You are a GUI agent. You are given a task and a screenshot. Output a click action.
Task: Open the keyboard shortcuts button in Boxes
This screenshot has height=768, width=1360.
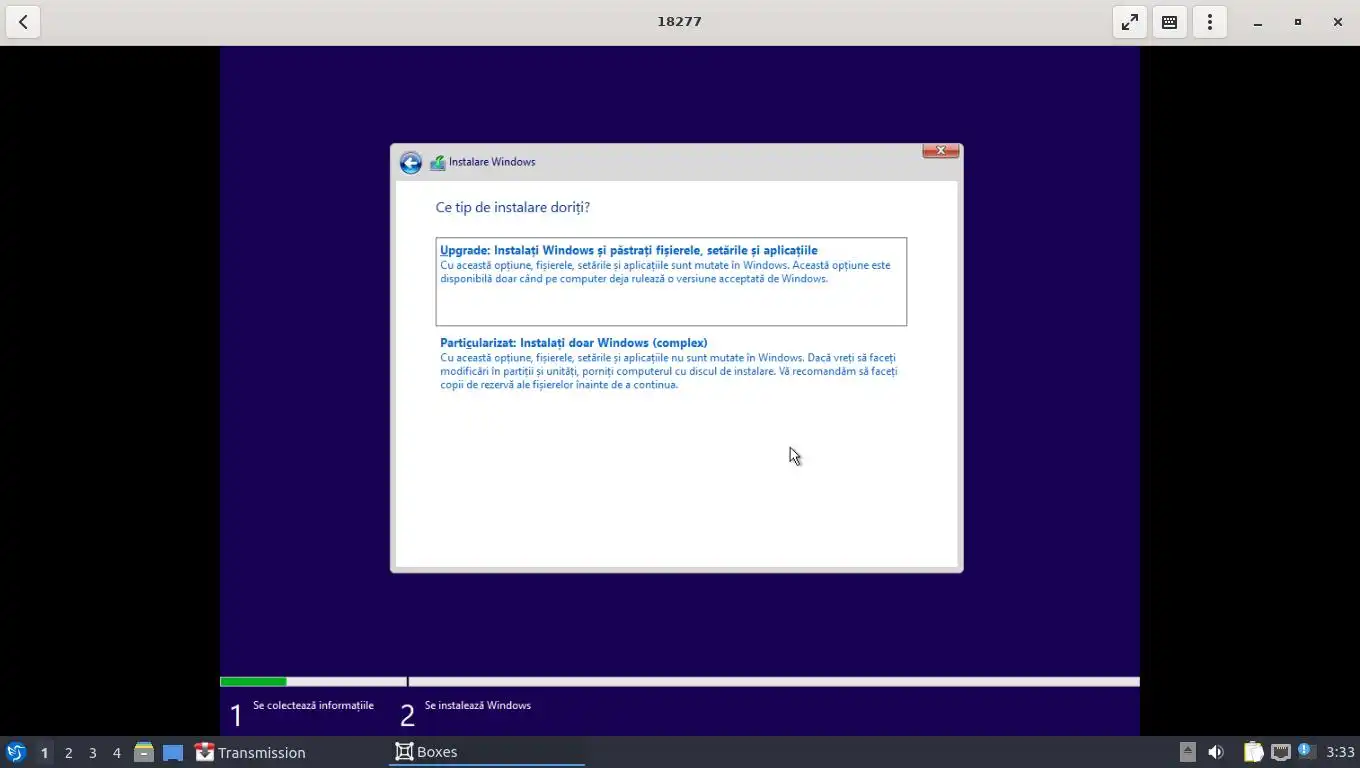(1169, 22)
